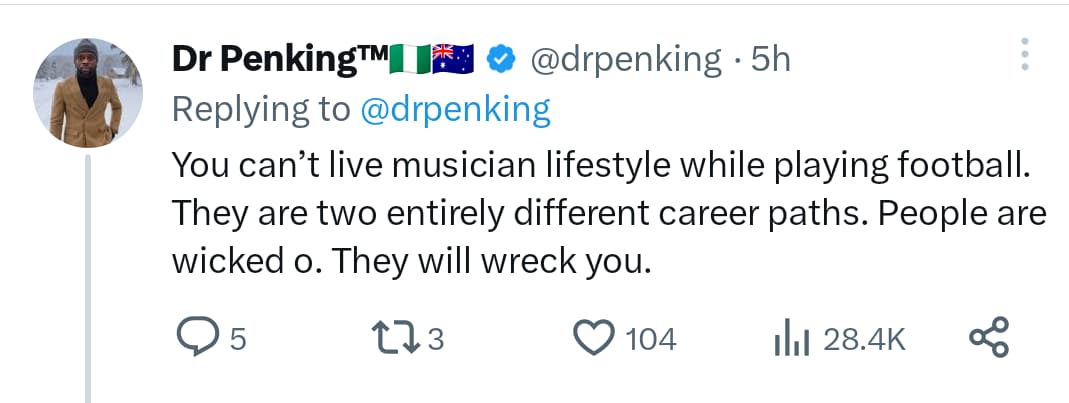
Task: Click the 28.4K views count
Action: tap(864, 340)
